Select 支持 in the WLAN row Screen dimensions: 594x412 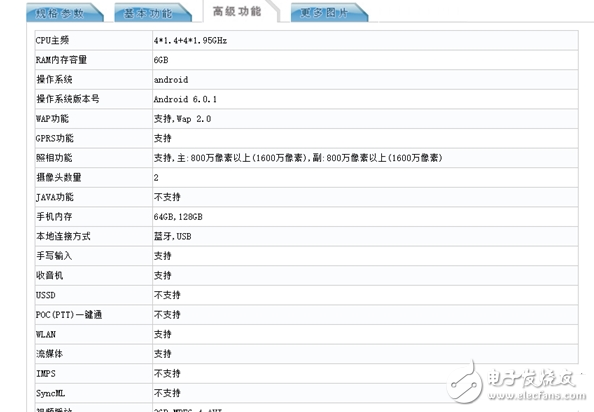click(x=163, y=335)
